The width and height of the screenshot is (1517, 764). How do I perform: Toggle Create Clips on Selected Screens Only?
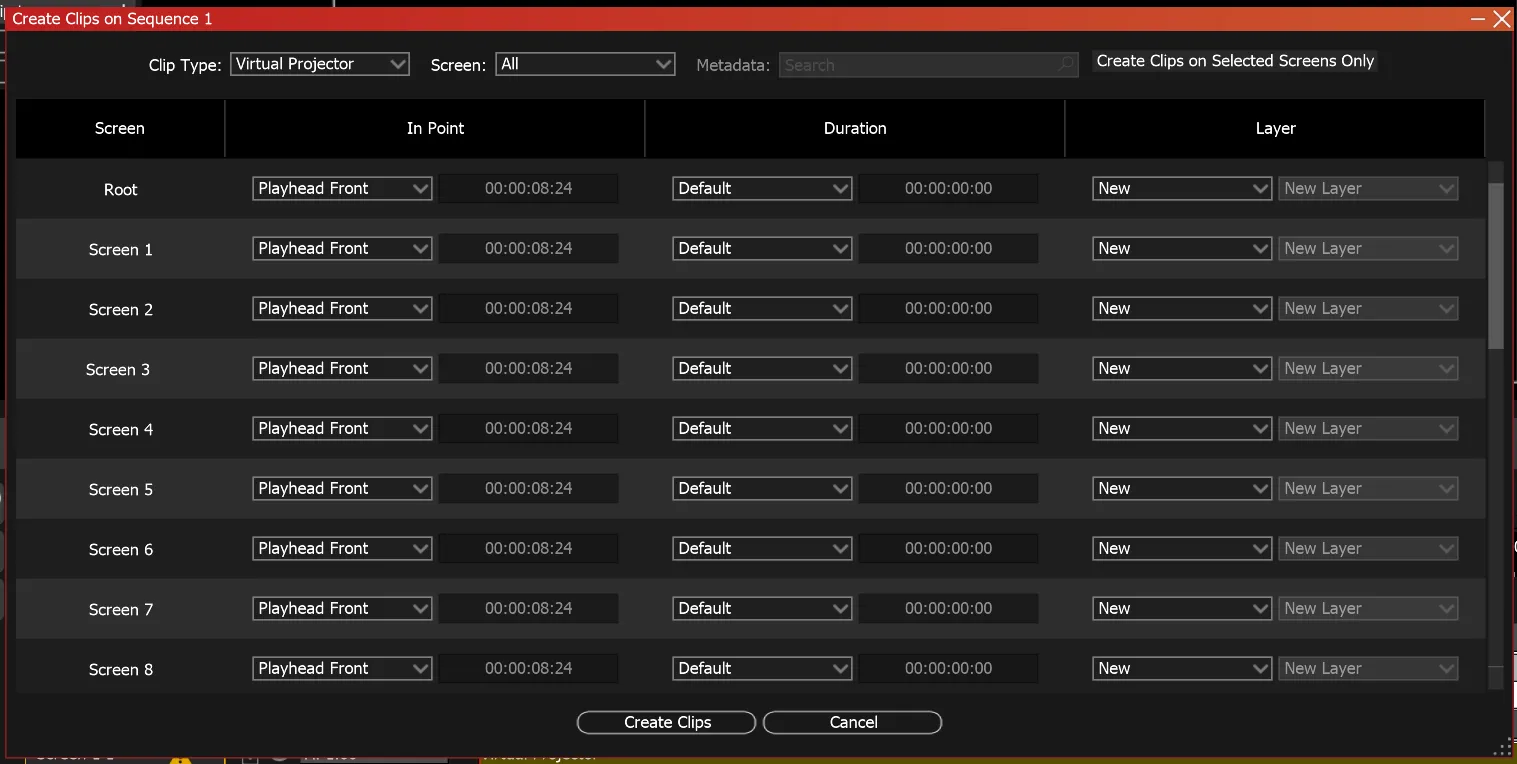tap(1235, 61)
